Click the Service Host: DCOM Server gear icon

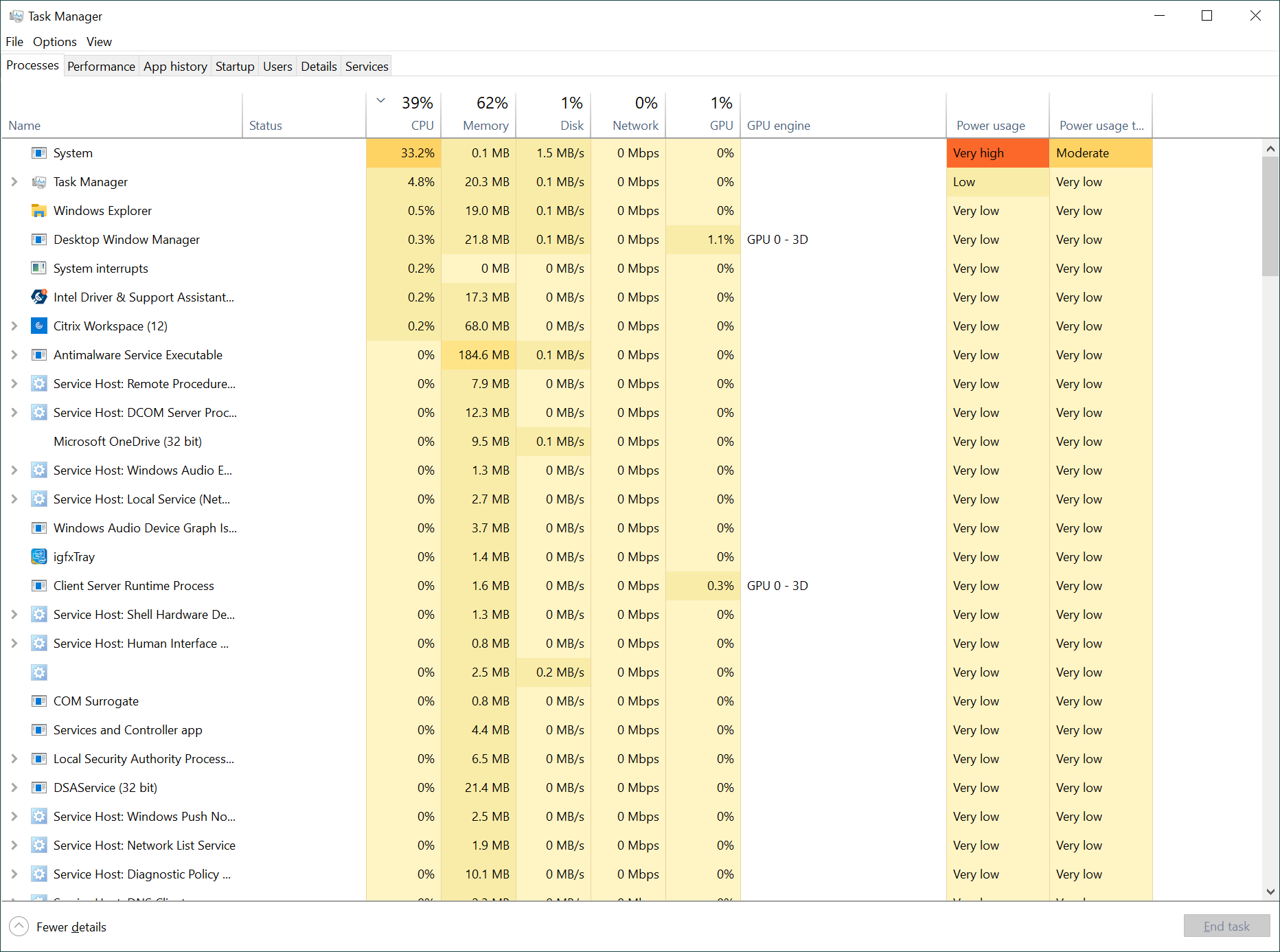pos(39,413)
